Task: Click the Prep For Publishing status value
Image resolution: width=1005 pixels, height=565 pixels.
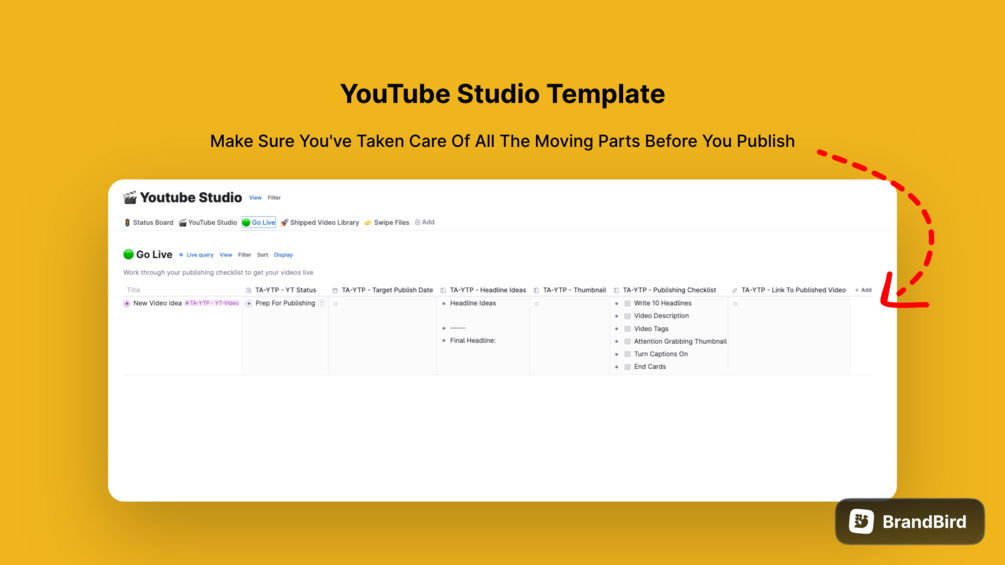Action: [285, 304]
